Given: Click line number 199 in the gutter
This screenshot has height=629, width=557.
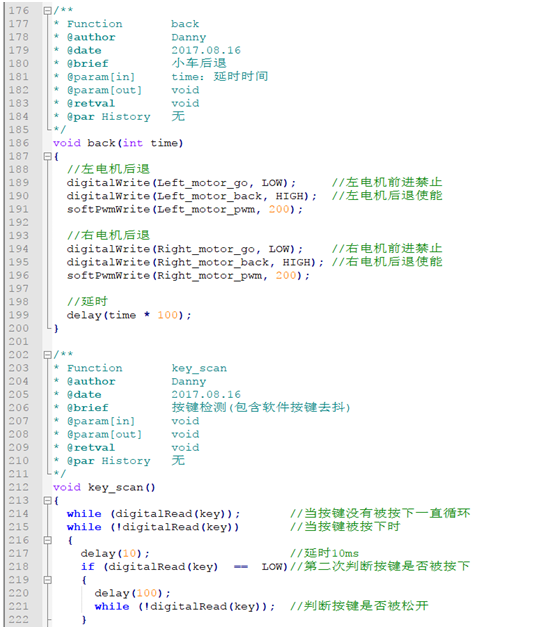Looking at the screenshot, I should point(19,315).
